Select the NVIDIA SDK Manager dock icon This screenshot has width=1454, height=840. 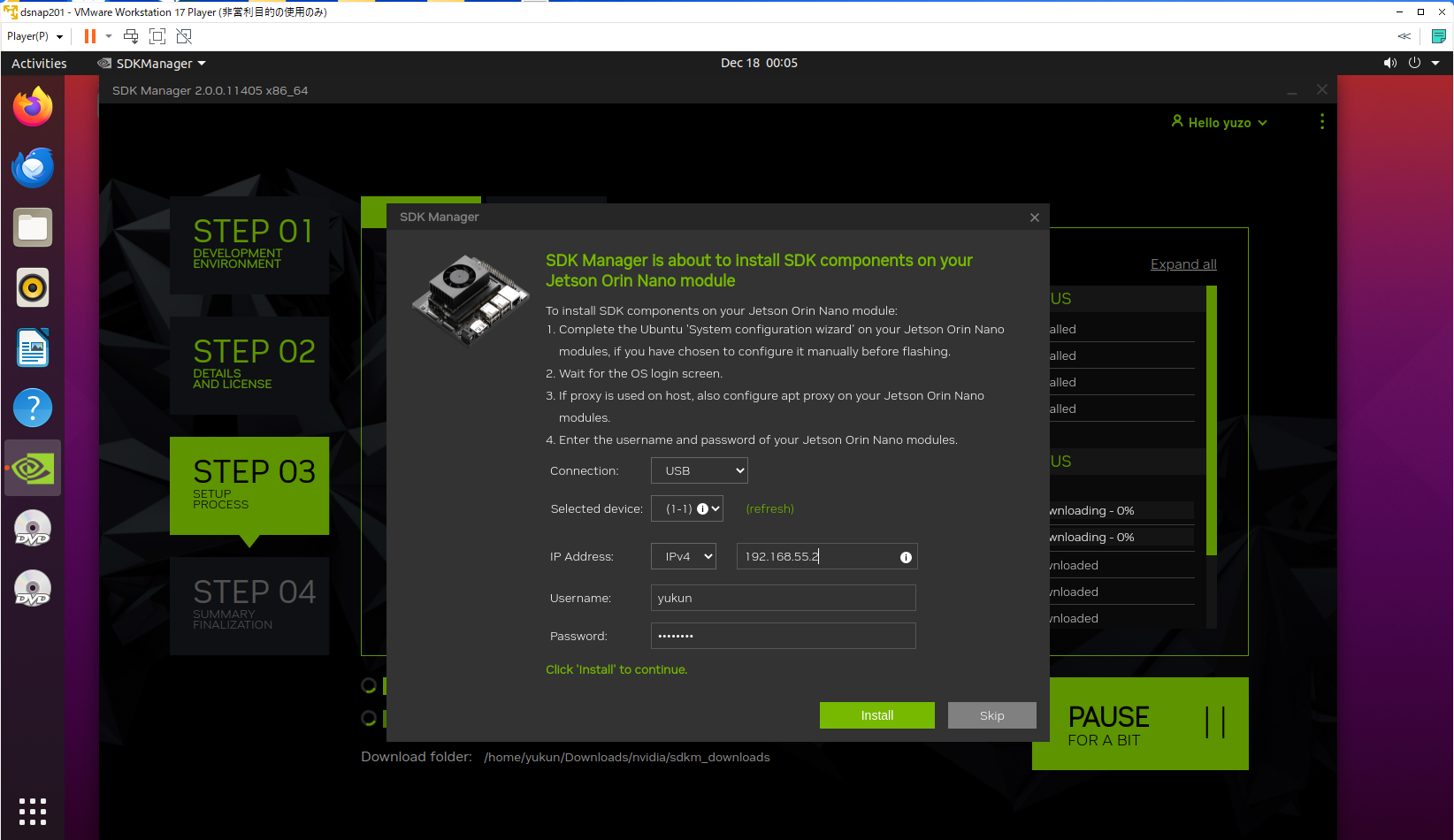pyautogui.click(x=33, y=468)
